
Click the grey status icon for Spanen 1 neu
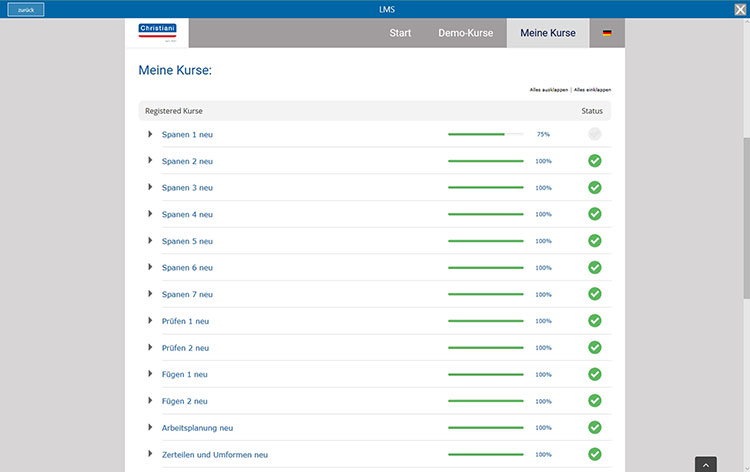click(x=595, y=134)
